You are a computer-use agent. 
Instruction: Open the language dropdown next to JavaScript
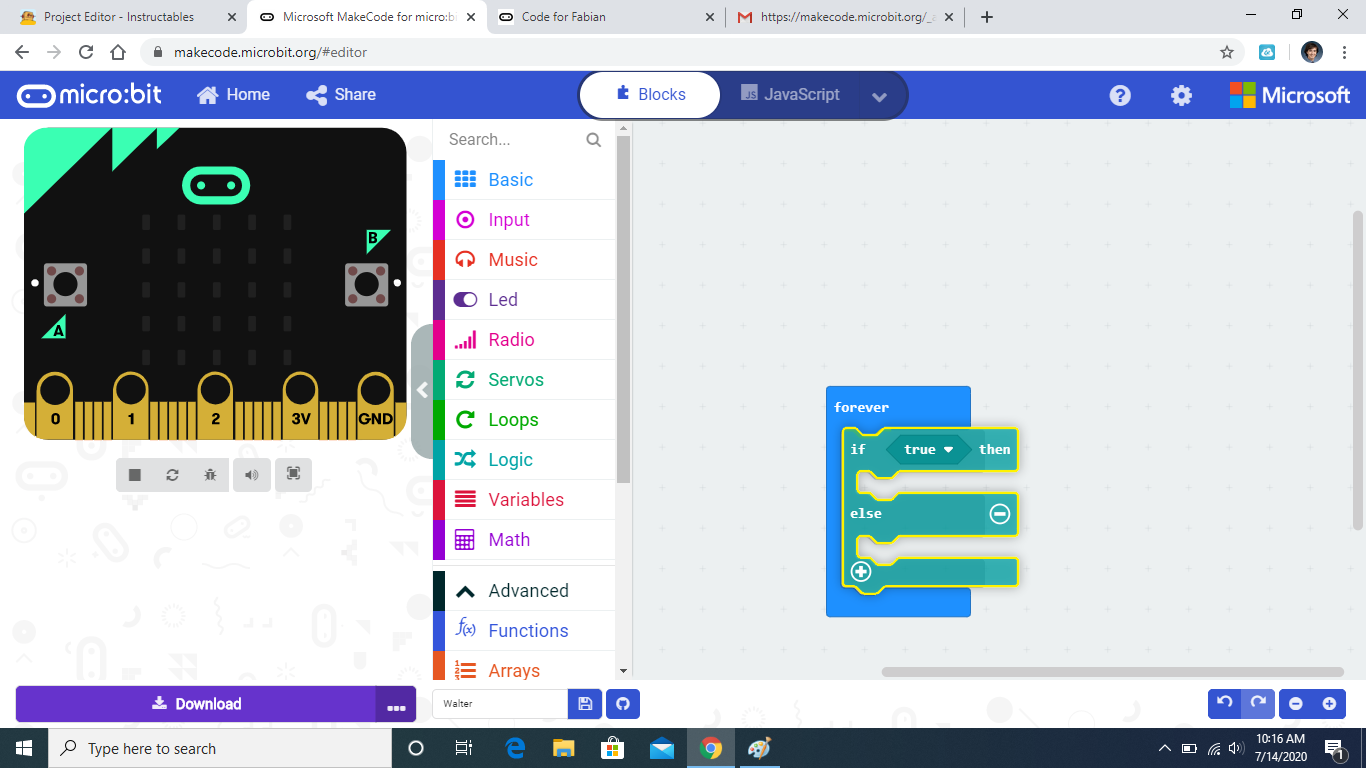(880, 96)
